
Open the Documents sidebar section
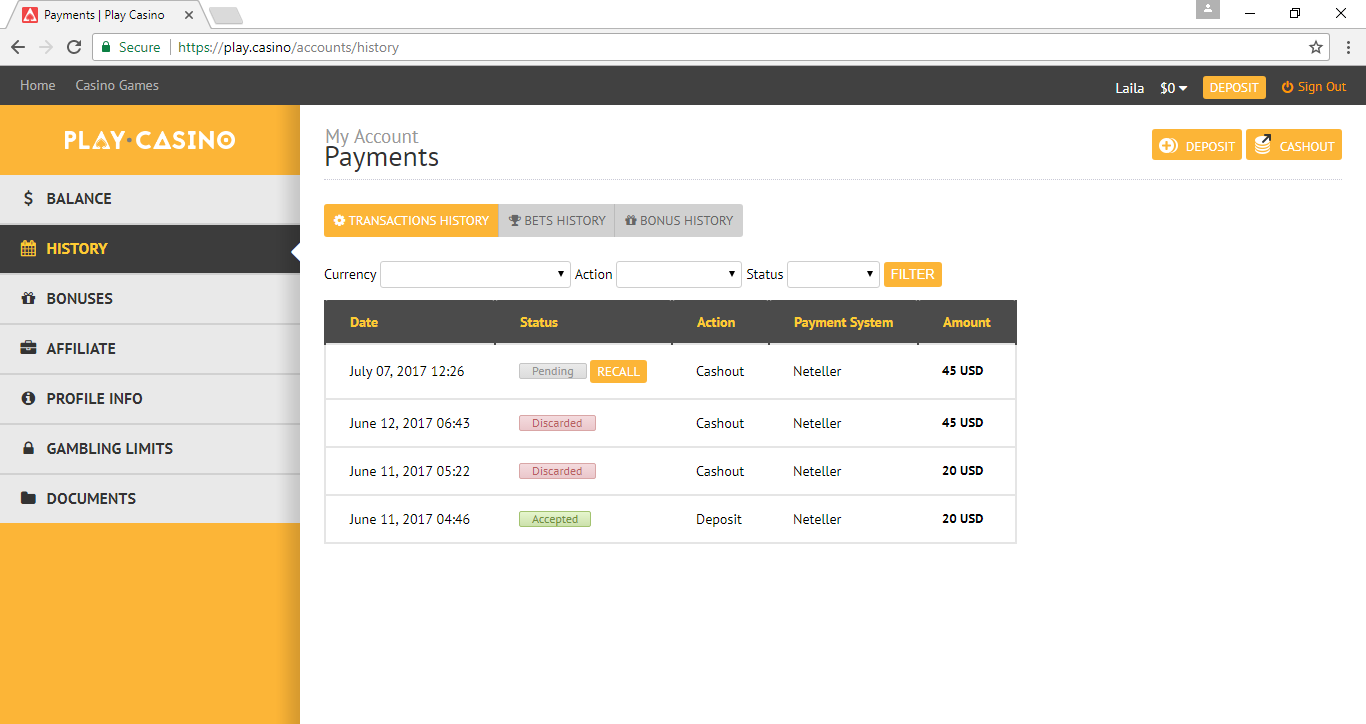pyautogui.click(x=150, y=499)
